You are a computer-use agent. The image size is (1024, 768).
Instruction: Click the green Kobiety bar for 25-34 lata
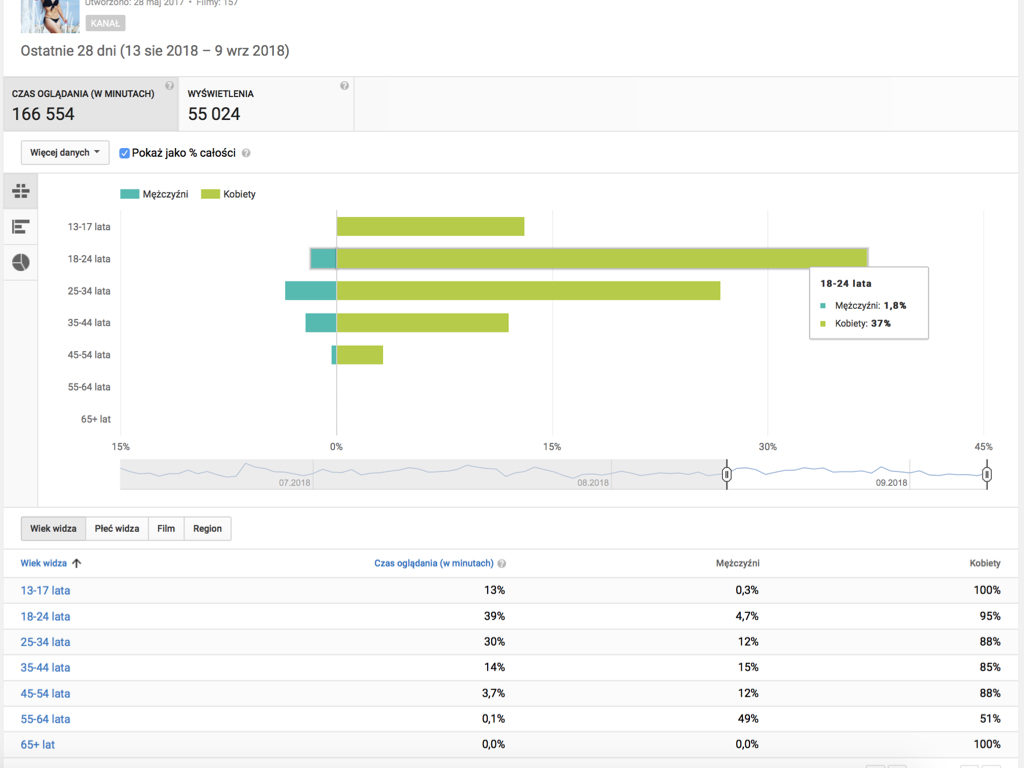tap(528, 291)
